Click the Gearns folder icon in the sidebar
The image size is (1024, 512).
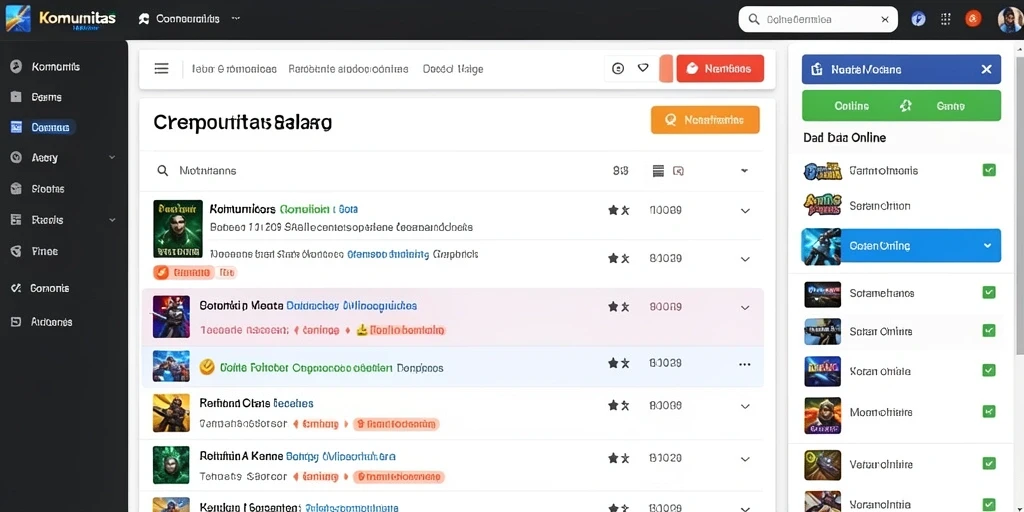click(x=16, y=97)
